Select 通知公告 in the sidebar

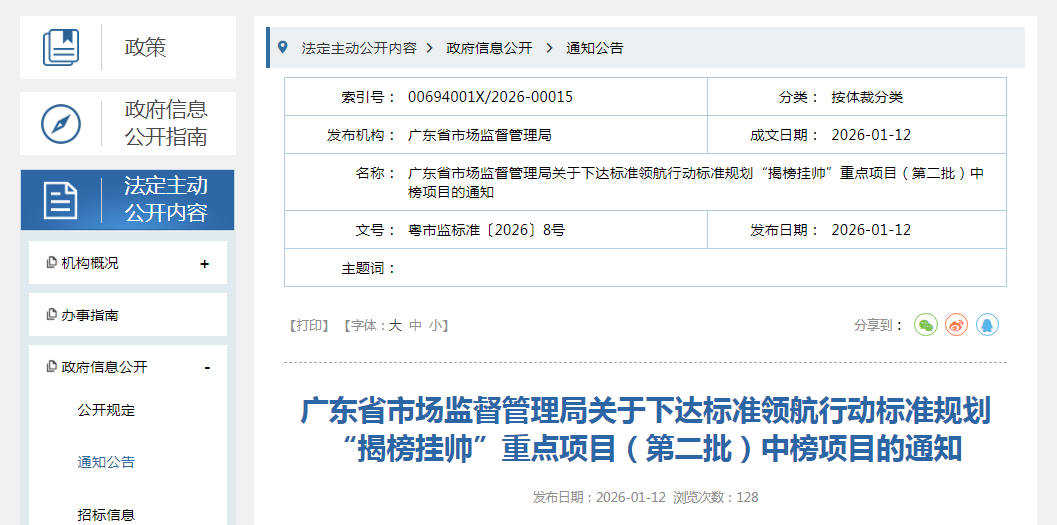[x=106, y=462]
